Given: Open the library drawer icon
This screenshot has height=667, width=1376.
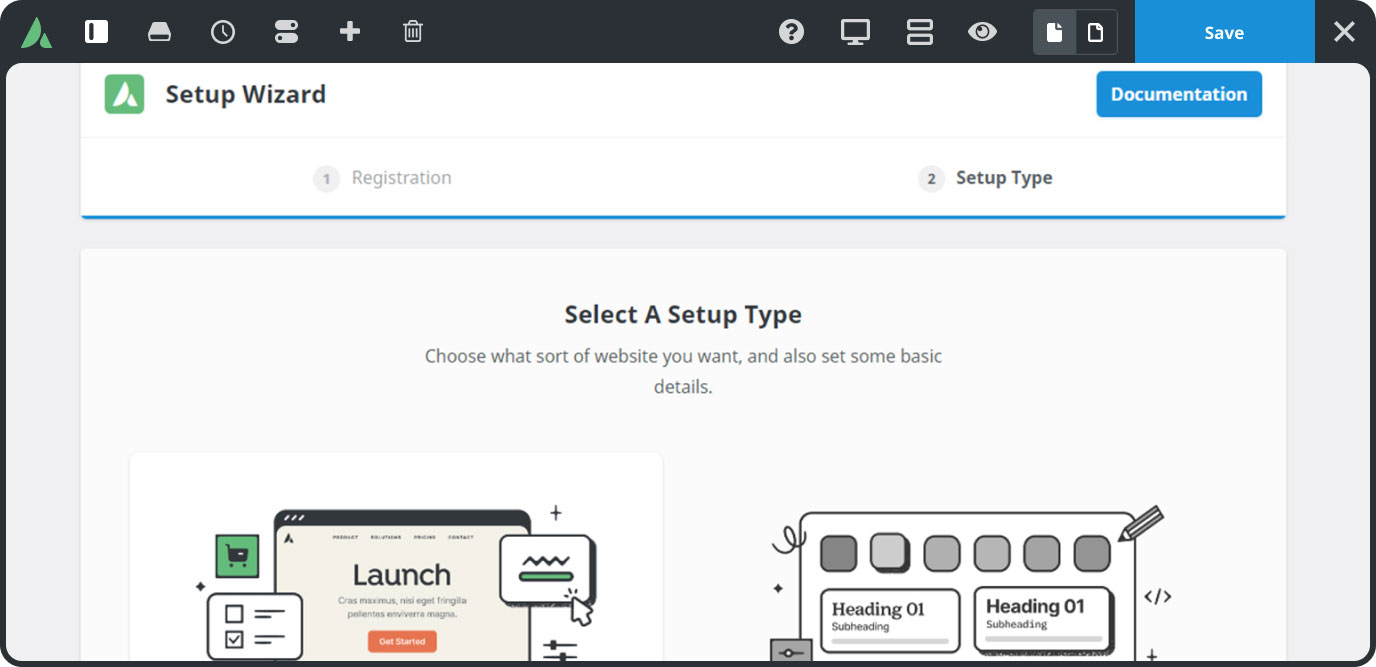Looking at the screenshot, I should tap(159, 32).
